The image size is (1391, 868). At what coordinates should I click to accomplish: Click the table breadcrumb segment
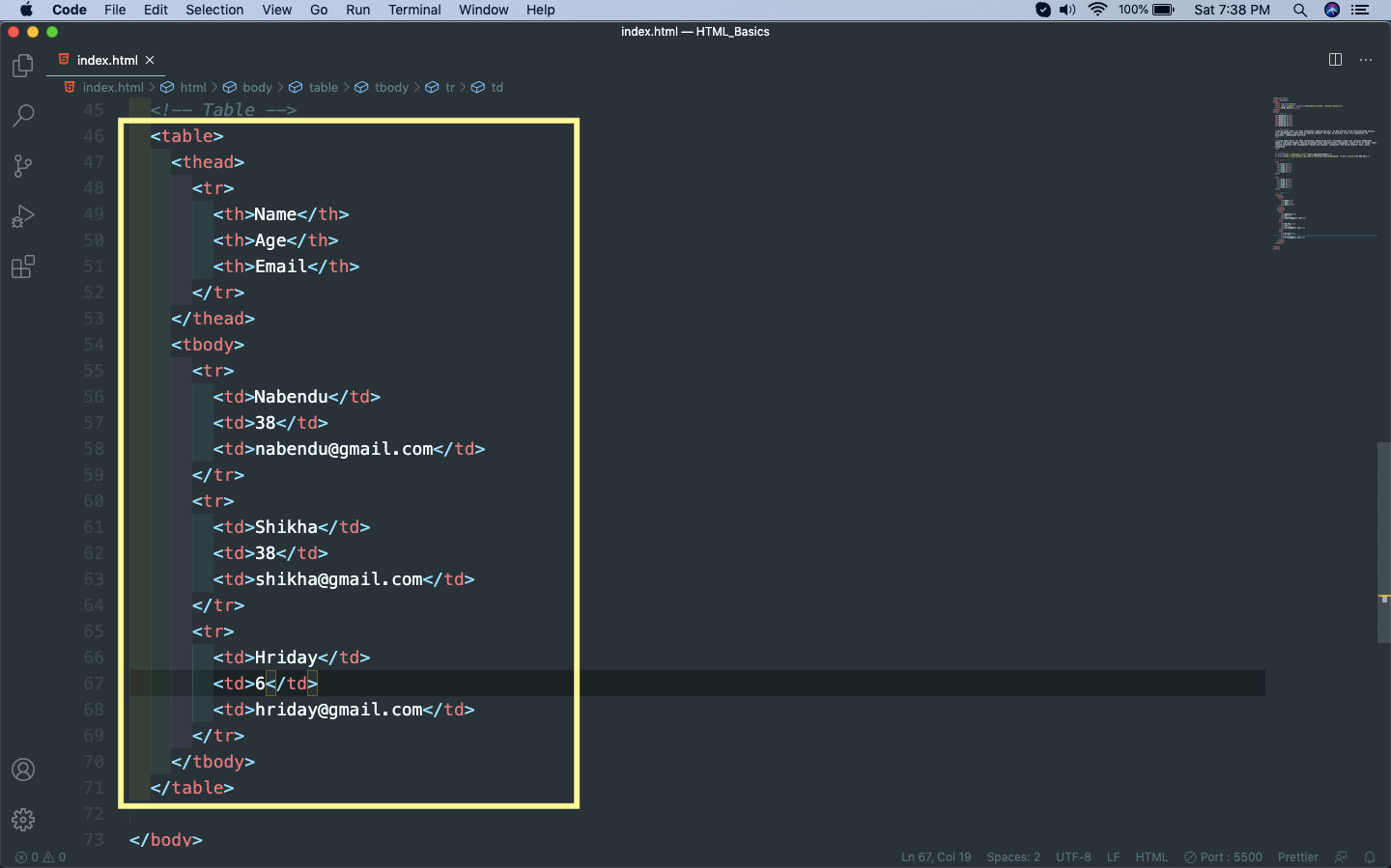(323, 87)
